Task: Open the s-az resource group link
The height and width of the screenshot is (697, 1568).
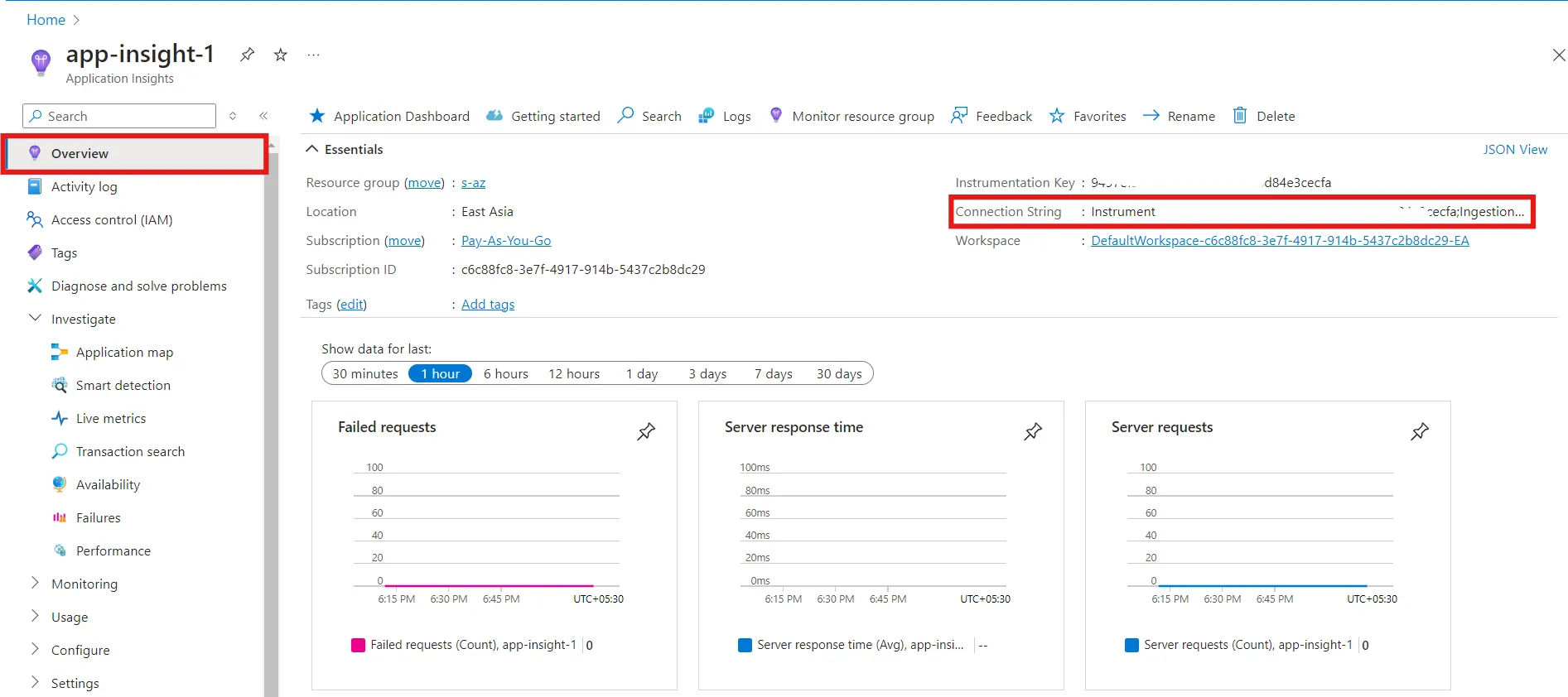Action: (x=473, y=183)
